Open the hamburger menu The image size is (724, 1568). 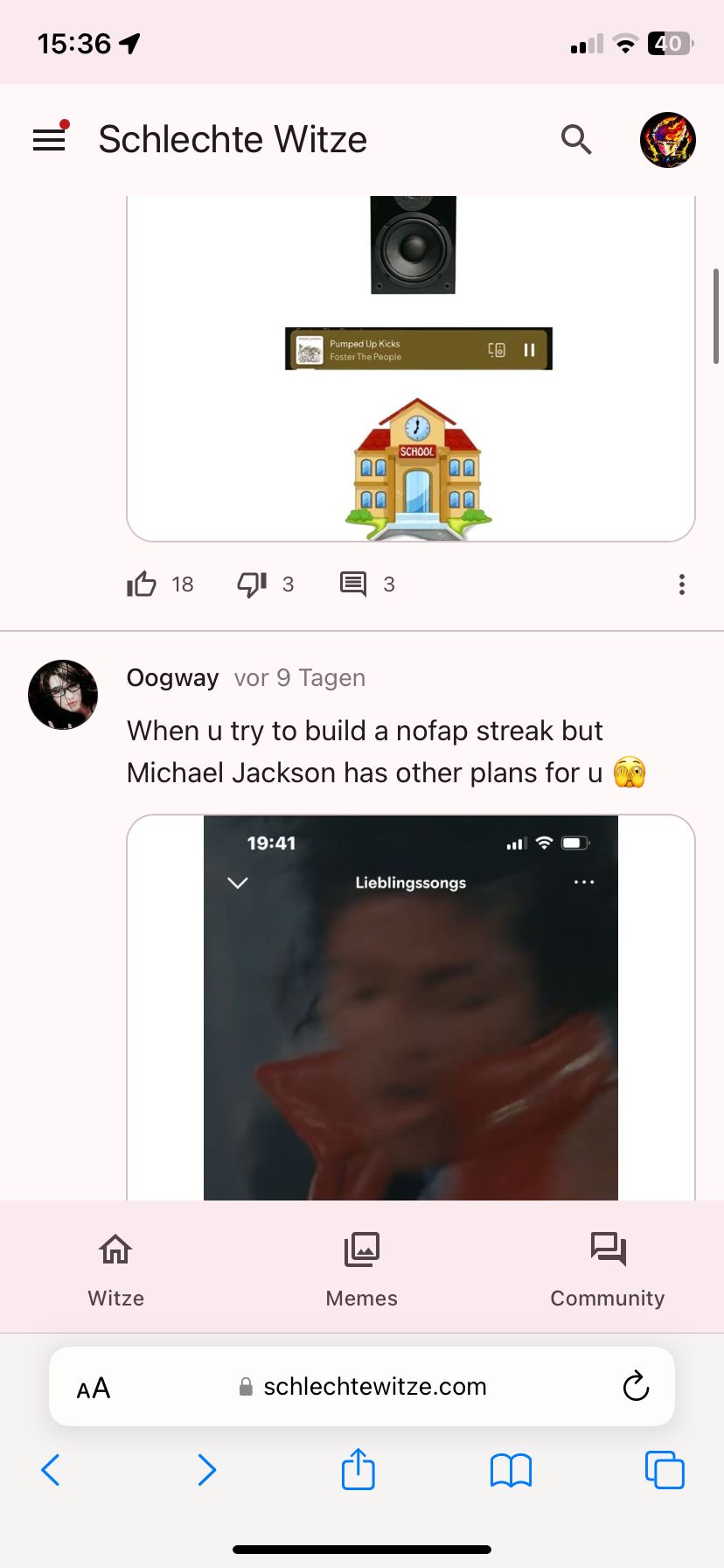(x=49, y=139)
